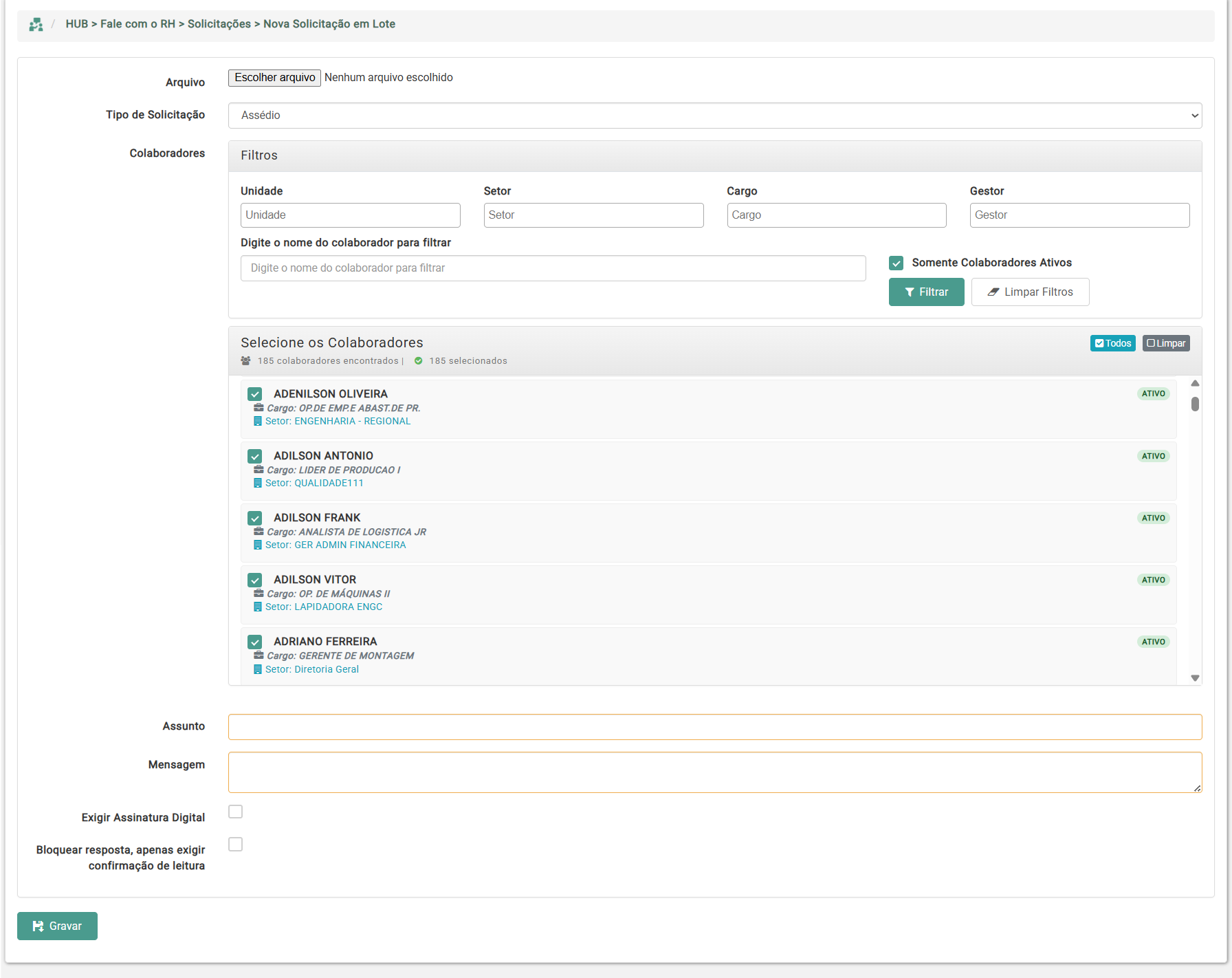This screenshot has height=978, width=1232.
Task: Open Solicitações in the breadcrumb
Action: [x=219, y=24]
